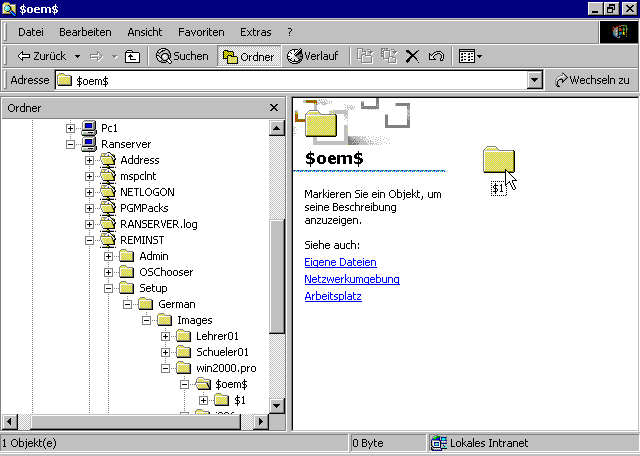Select the Admin folder icon
640x456 pixels.
tap(127, 256)
